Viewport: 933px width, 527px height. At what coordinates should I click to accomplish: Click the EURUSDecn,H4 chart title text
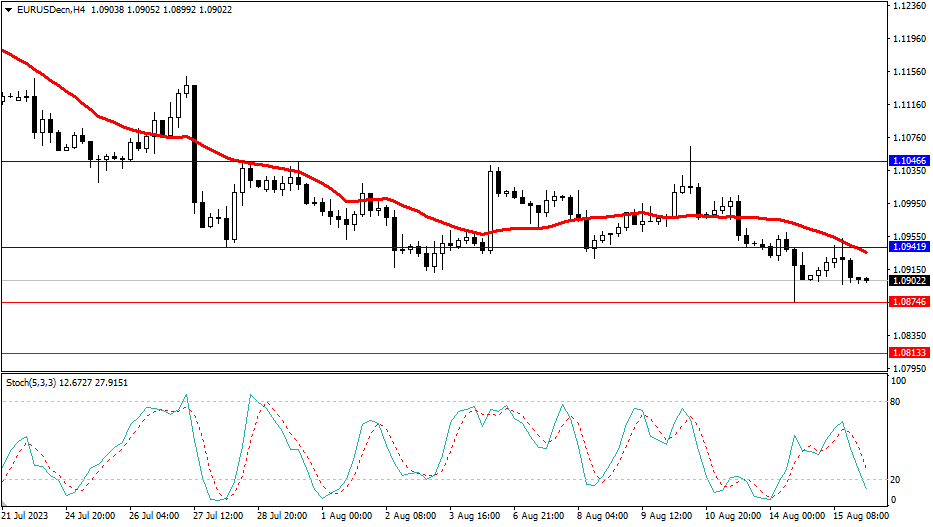pyautogui.click(x=44, y=8)
